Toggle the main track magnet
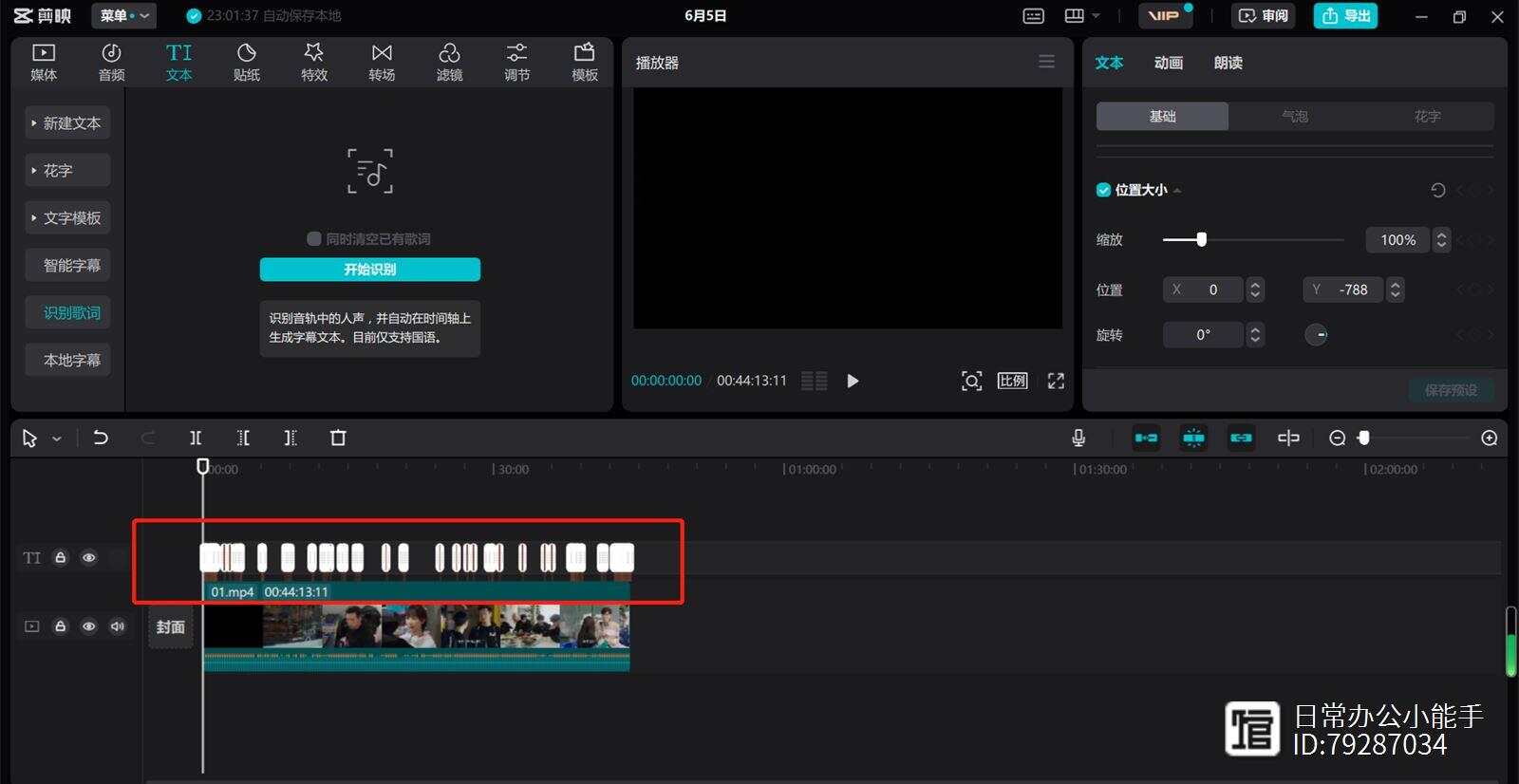 [1146, 438]
